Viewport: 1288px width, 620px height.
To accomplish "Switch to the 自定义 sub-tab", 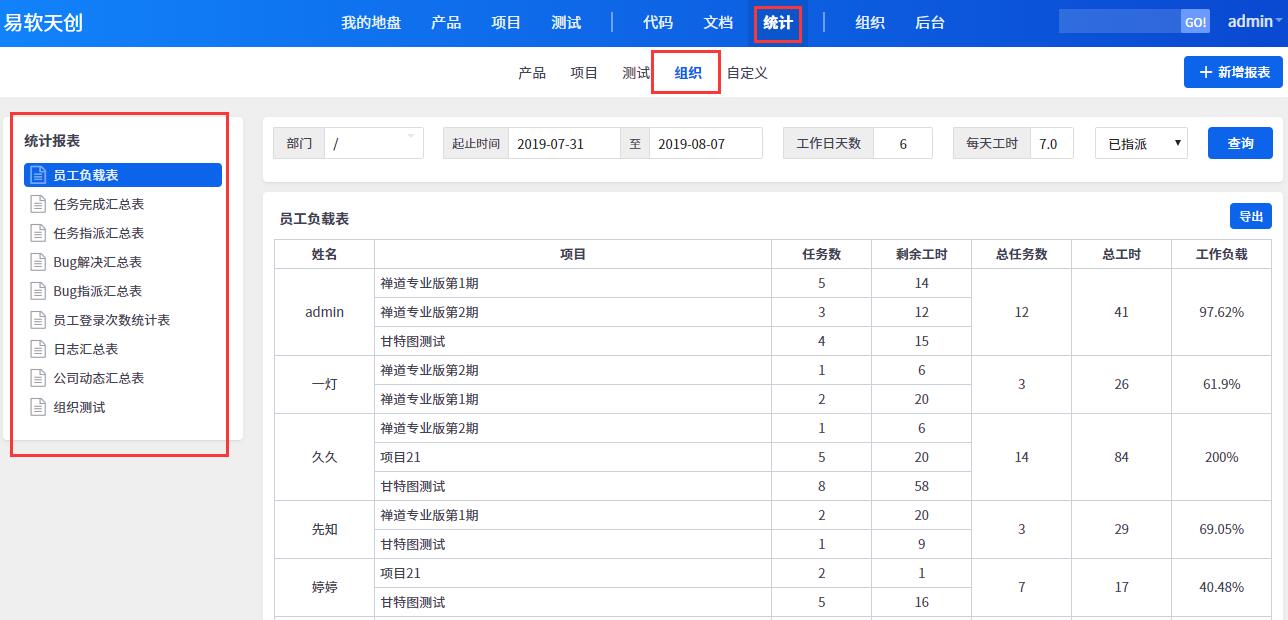I will (x=747, y=72).
